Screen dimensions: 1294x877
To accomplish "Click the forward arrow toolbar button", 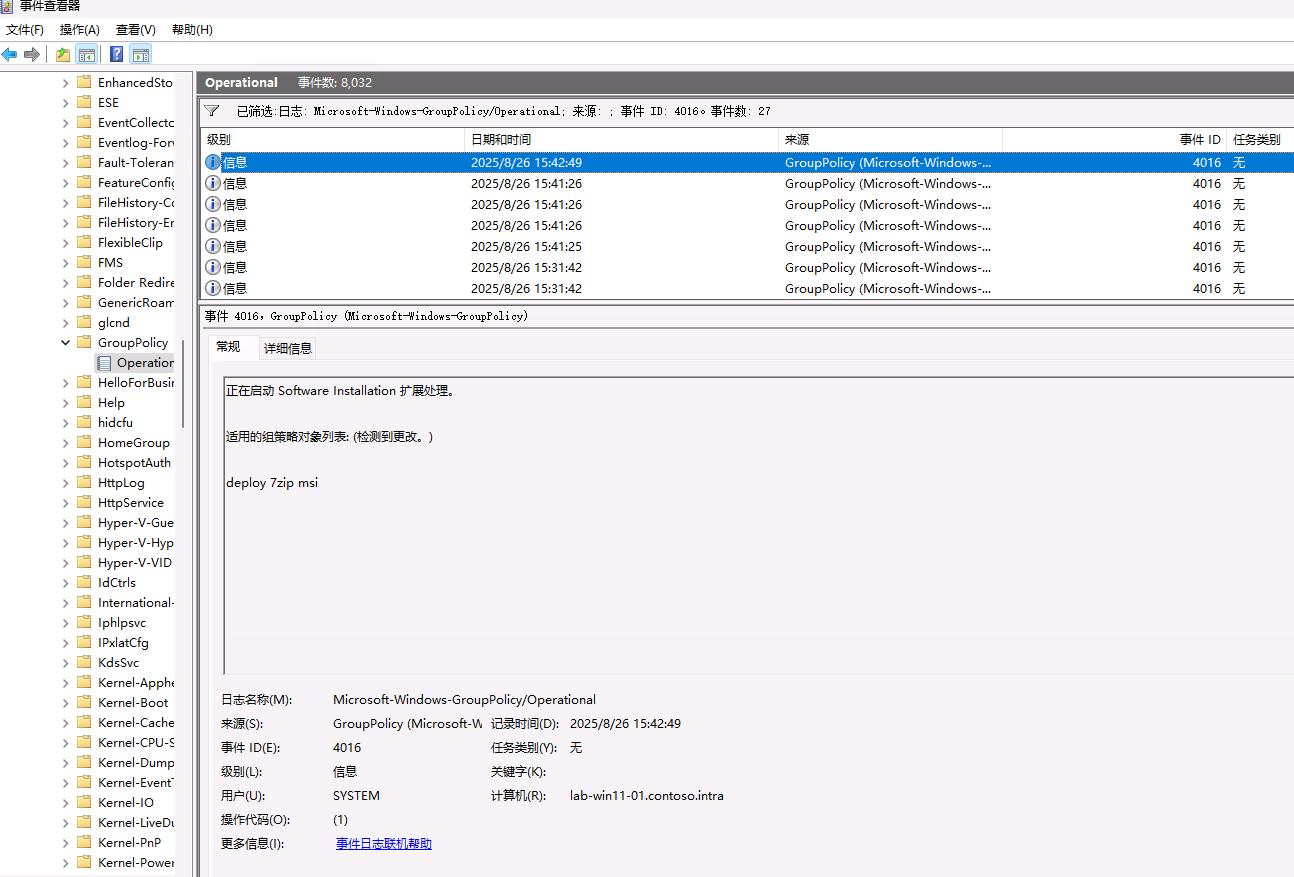I will tap(32, 54).
